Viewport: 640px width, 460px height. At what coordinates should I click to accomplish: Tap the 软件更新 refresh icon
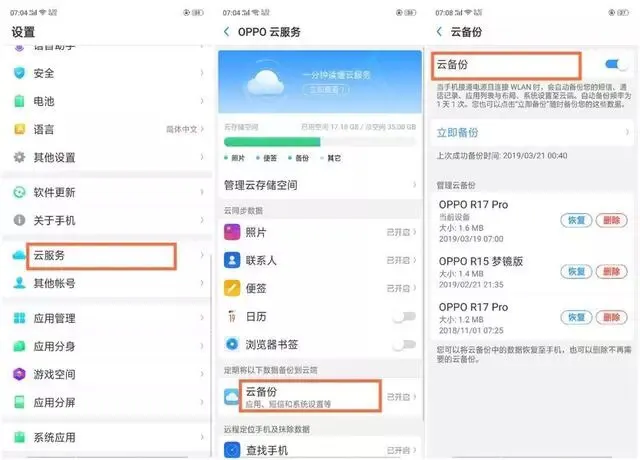tap(18, 192)
